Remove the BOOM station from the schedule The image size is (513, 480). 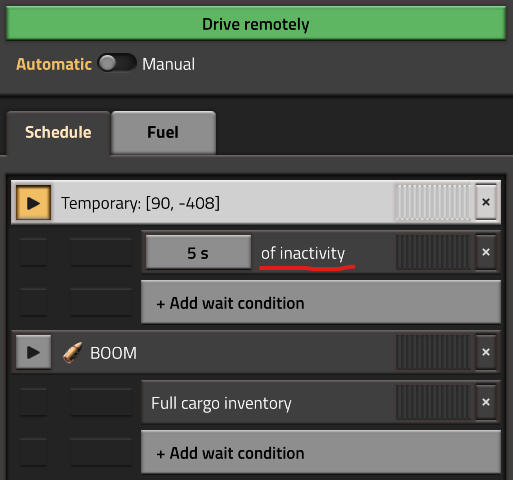click(486, 352)
